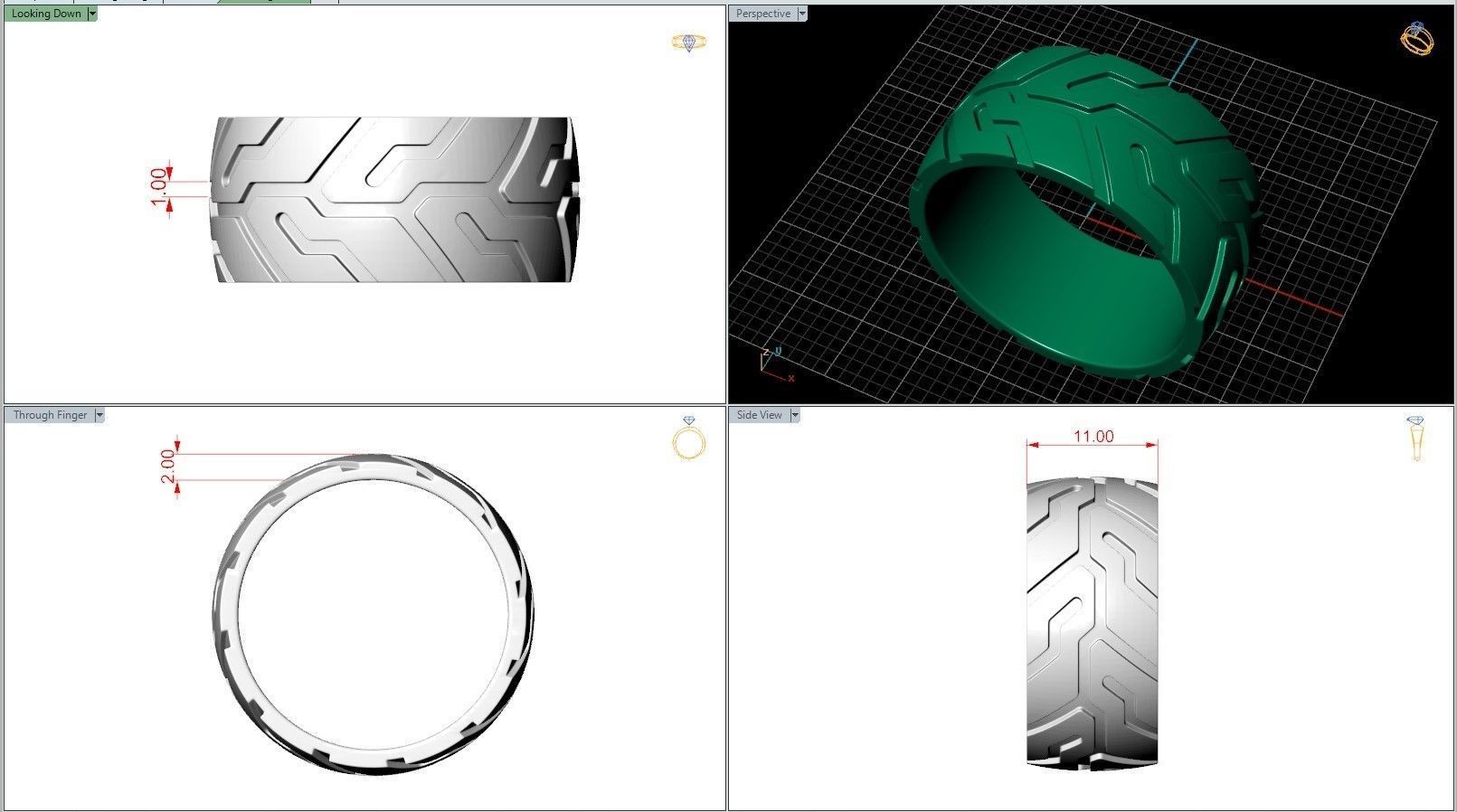Image resolution: width=1457 pixels, height=812 pixels.
Task: Click the ring side-profile icon in Side View
Action: [x=1416, y=438]
